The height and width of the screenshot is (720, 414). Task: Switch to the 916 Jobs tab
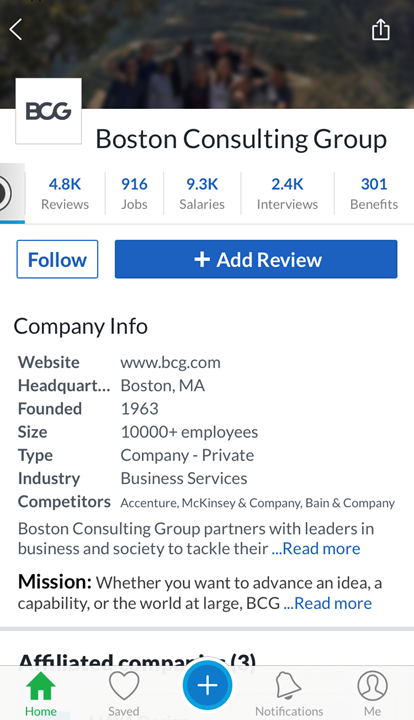(134, 193)
